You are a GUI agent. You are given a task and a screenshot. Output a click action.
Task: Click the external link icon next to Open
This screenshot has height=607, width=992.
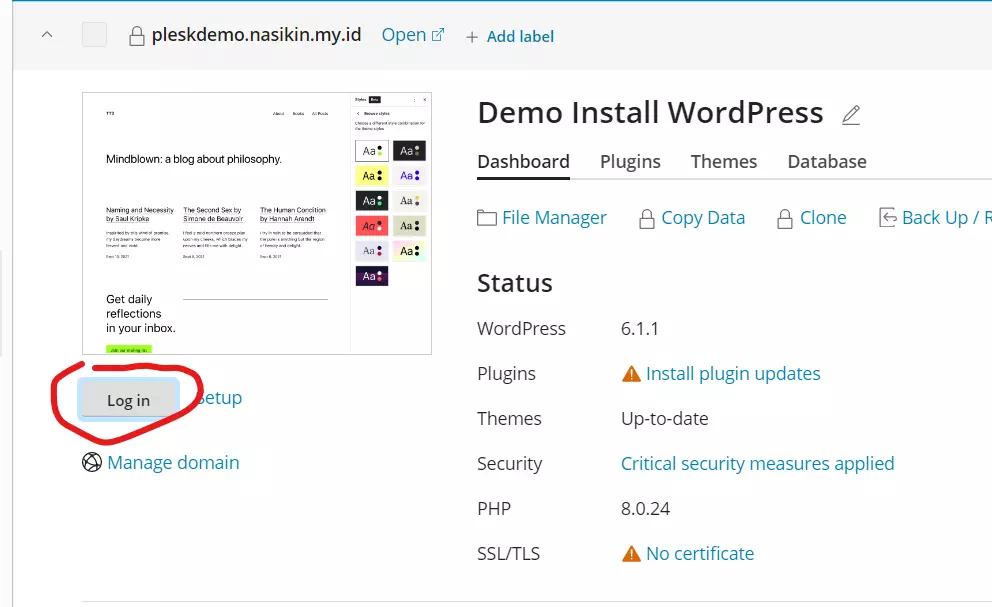438,35
